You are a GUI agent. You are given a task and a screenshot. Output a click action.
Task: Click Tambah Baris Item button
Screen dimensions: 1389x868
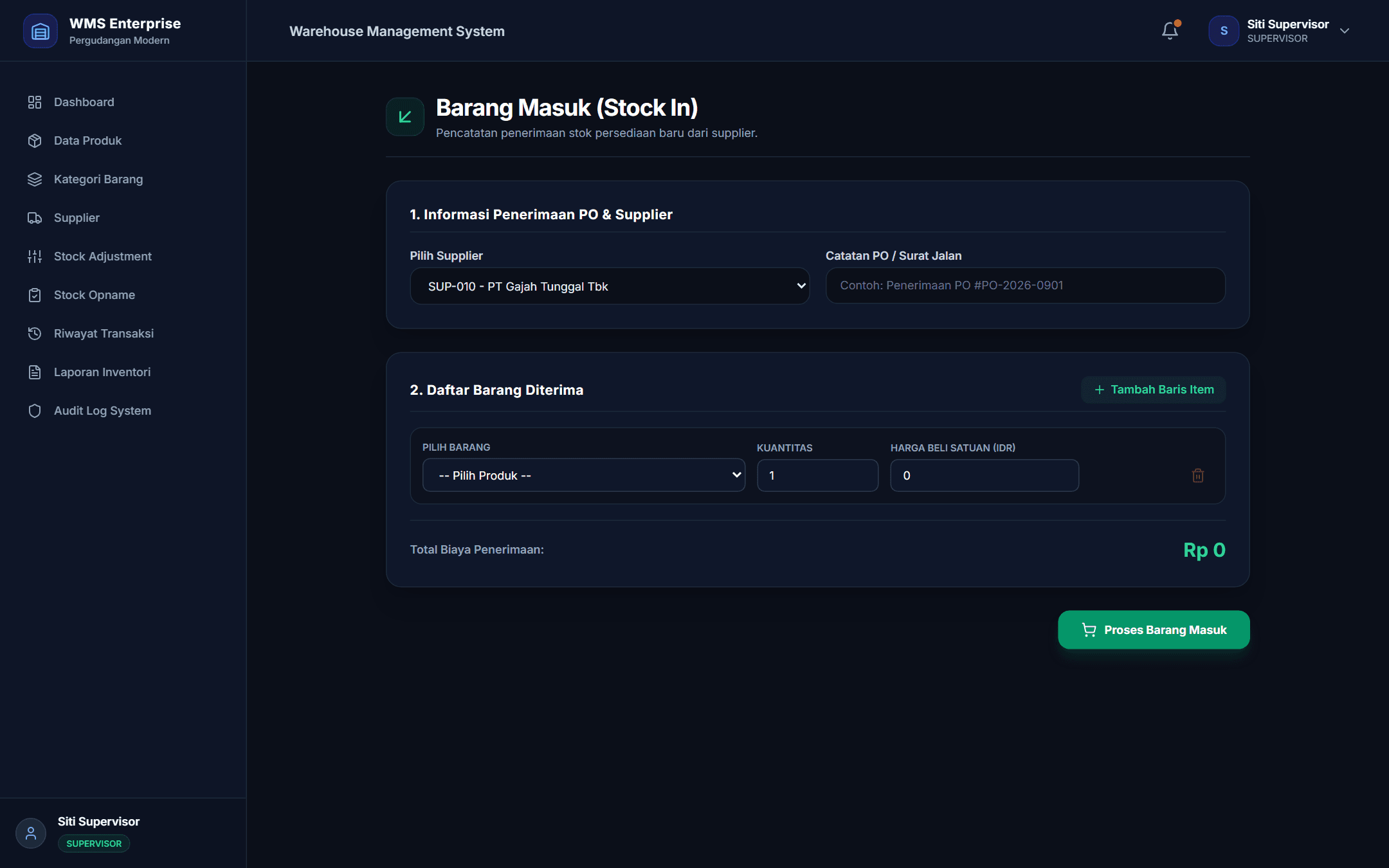[x=1154, y=390]
